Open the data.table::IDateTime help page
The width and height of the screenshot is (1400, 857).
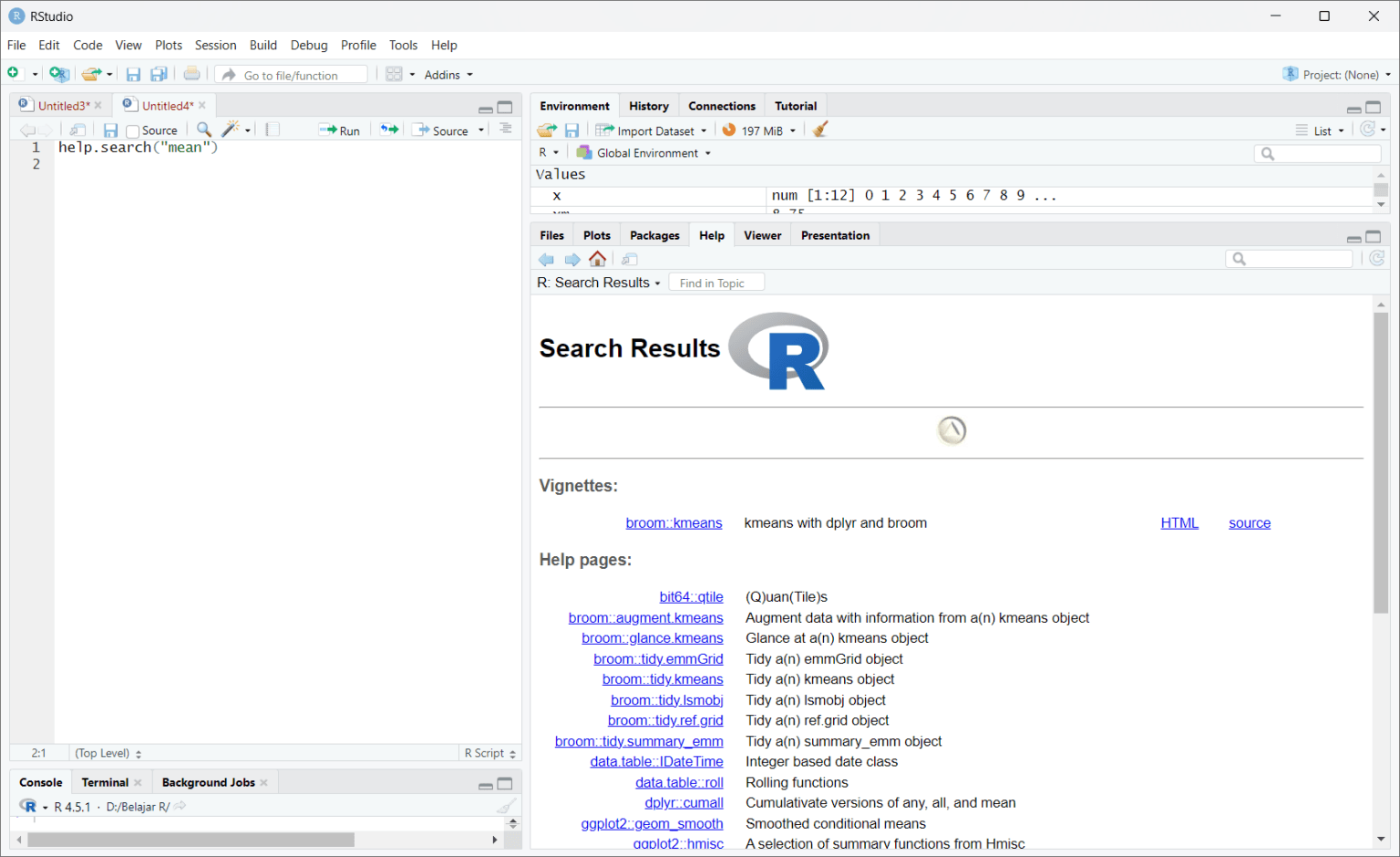coord(656,762)
